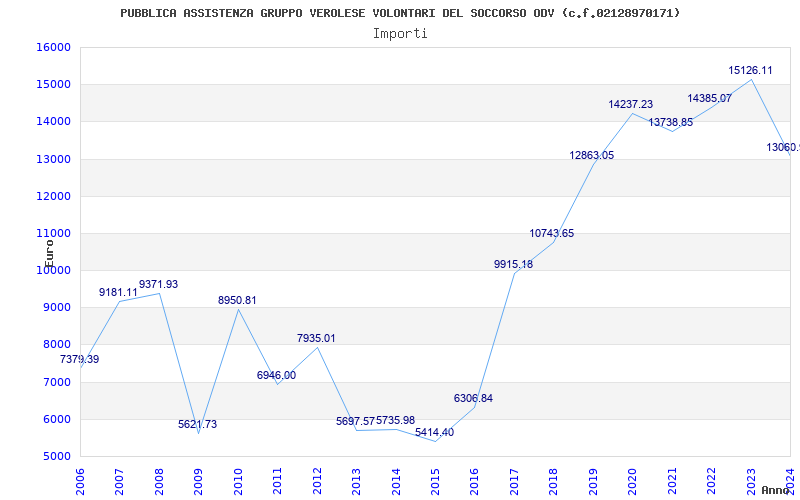Click y-axis value 13000
800x500 pixels.
[x=53, y=159]
